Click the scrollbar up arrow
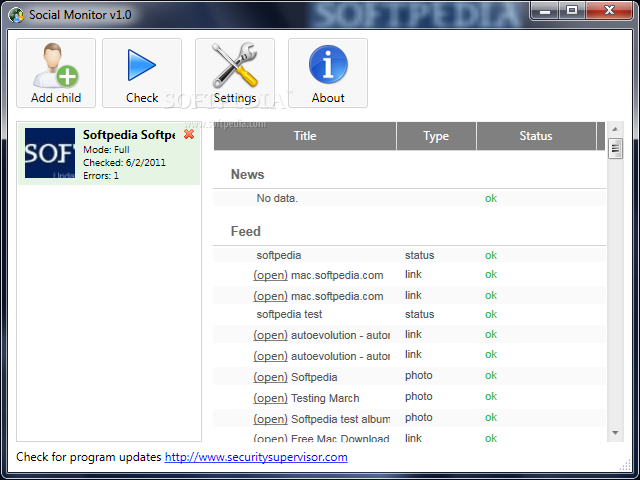Viewport: 640px width, 480px height. (x=615, y=129)
